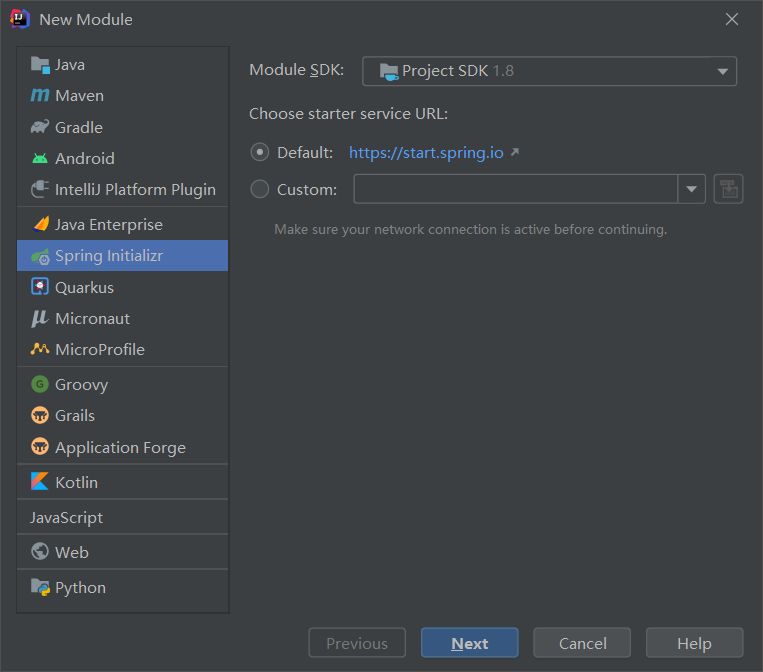Image resolution: width=763 pixels, height=672 pixels.
Task: Open the https://start.spring.io link
Action: coord(426,153)
